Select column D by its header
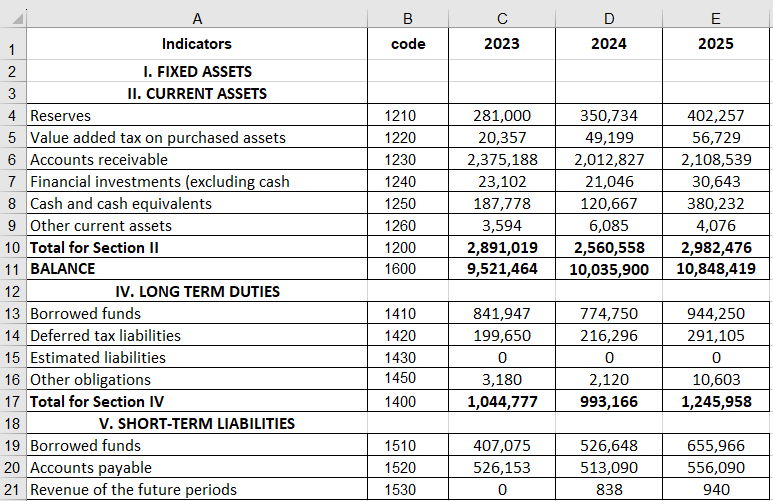Image resolution: width=773 pixels, height=501 pixels. [x=609, y=16]
